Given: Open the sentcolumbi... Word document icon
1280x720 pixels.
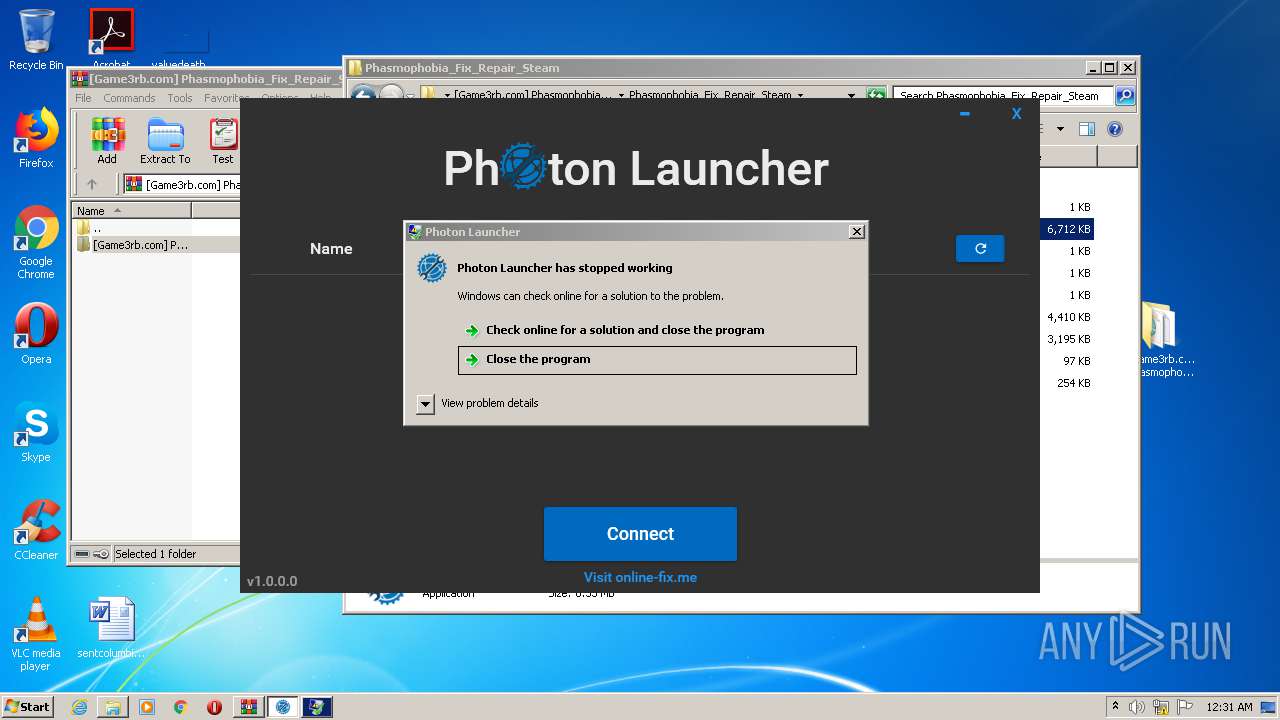Looking at the screenshot, I should (111, 628).
